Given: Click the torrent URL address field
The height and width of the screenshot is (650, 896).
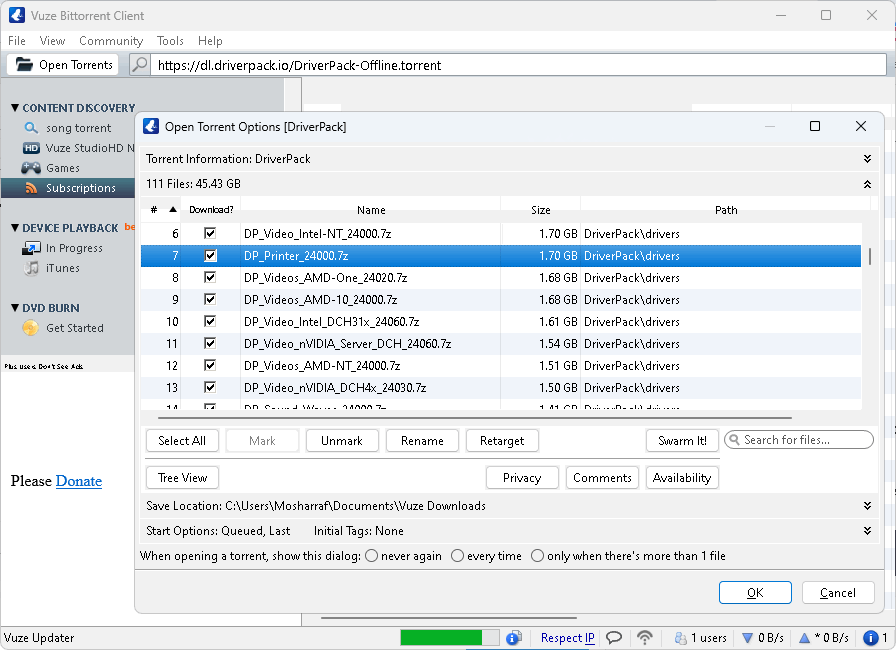Looking at the screenshot, I should [519, 65].
